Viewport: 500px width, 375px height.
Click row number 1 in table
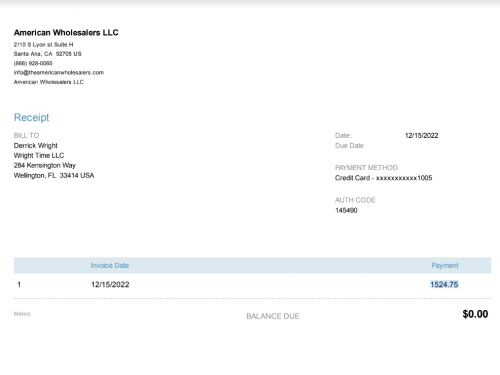click(x=19, y=285)
